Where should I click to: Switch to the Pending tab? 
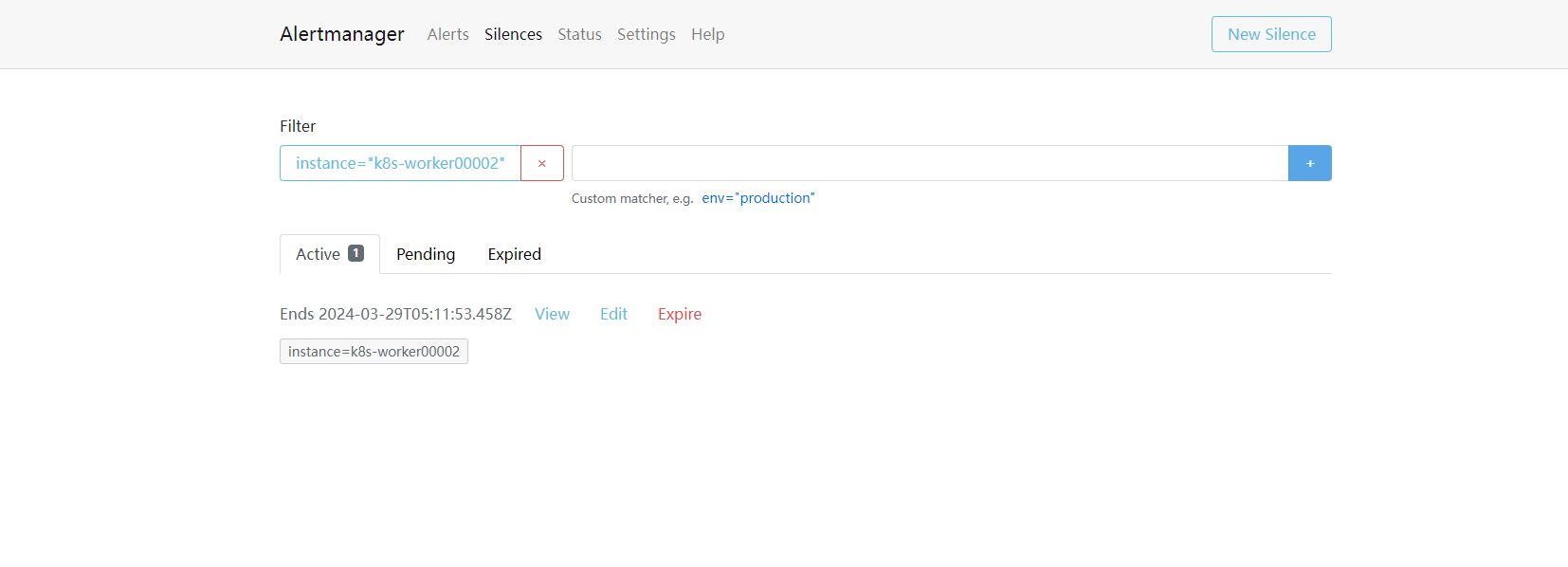point(426,254)
